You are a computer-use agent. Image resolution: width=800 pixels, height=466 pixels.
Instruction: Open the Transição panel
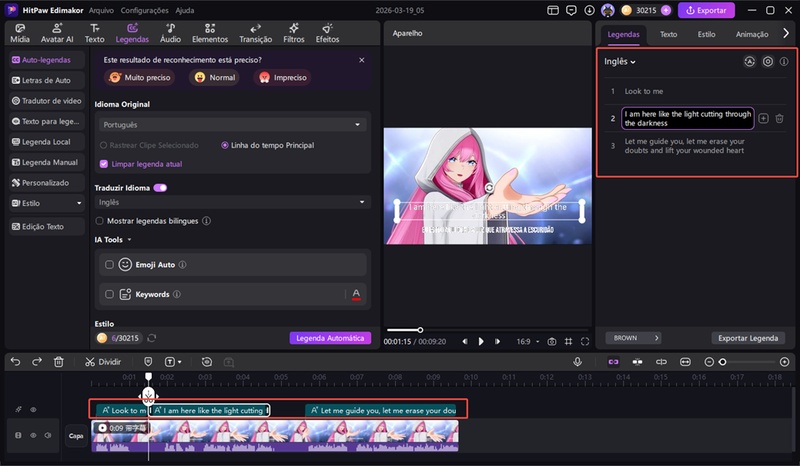tap(256, 33)
